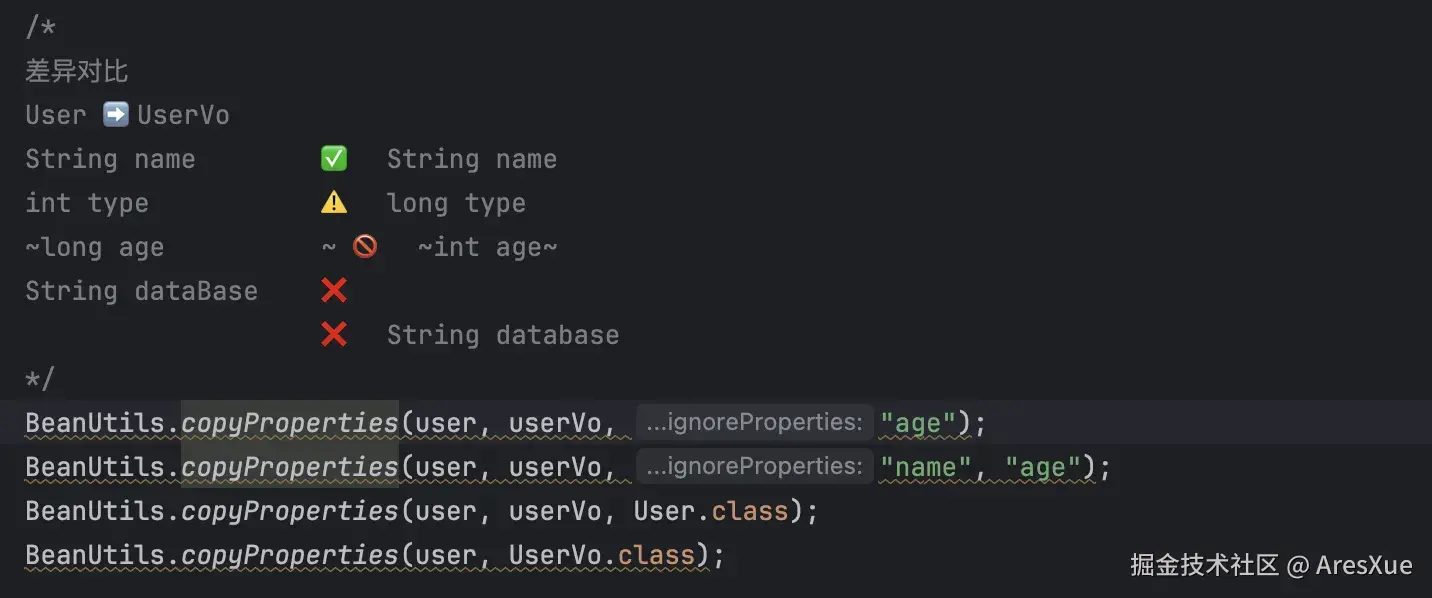Click the red X beside String dataBase

(334, 291)
